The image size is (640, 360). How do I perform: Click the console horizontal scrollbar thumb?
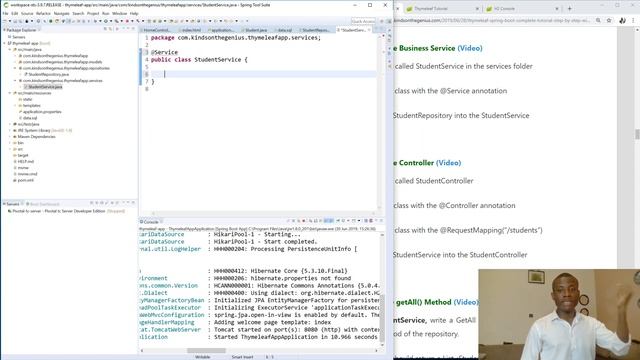206,350
